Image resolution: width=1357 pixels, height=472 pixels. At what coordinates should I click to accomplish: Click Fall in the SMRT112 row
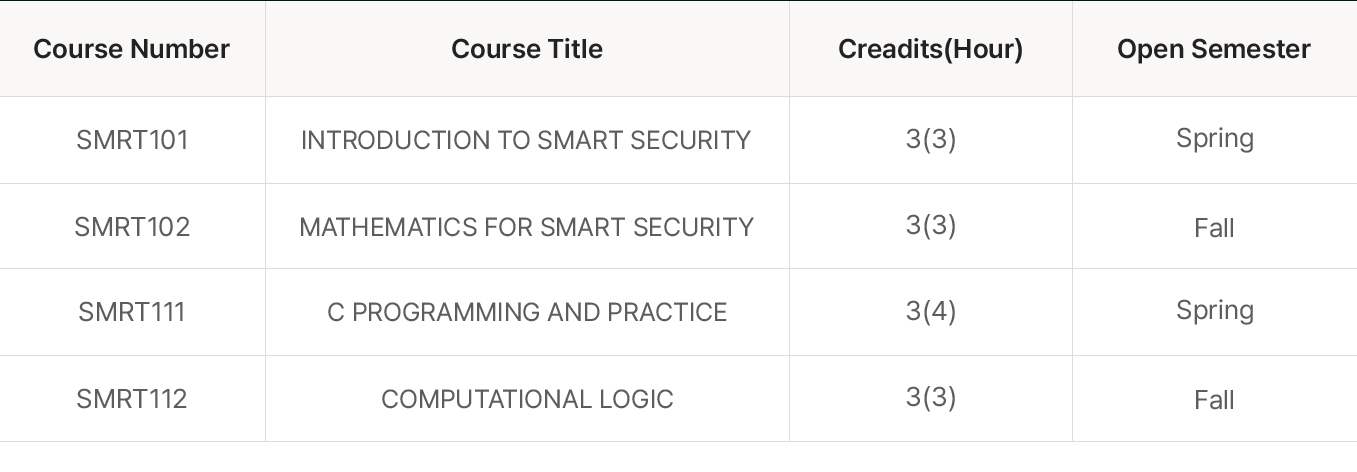click(1214, 400)
